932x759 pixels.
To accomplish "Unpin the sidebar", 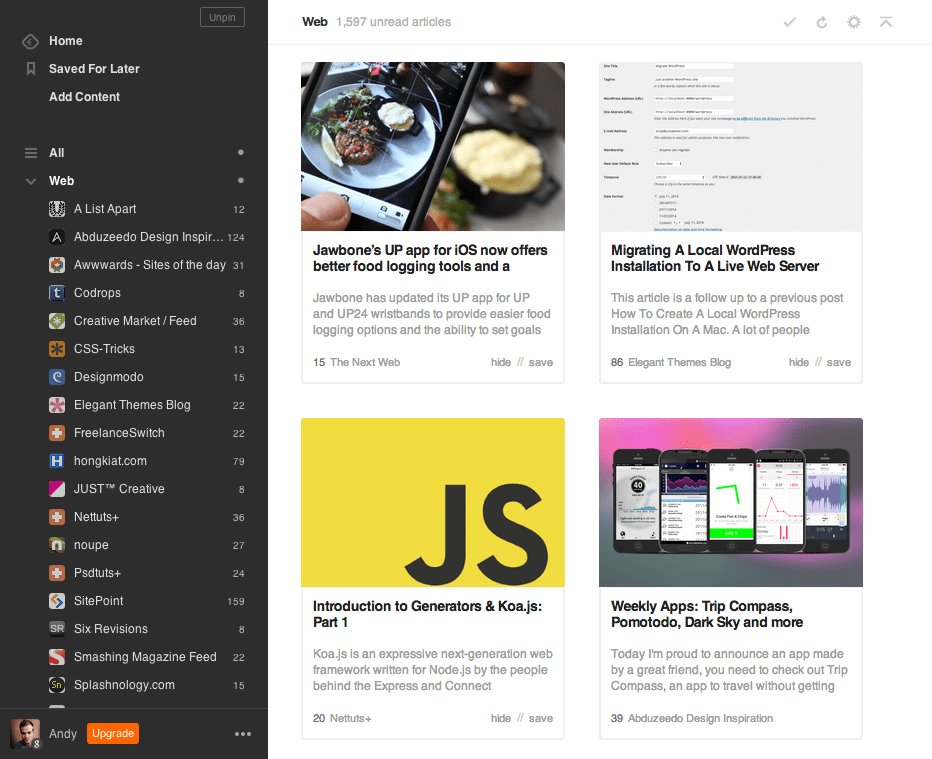I will [x=222, y=16].
